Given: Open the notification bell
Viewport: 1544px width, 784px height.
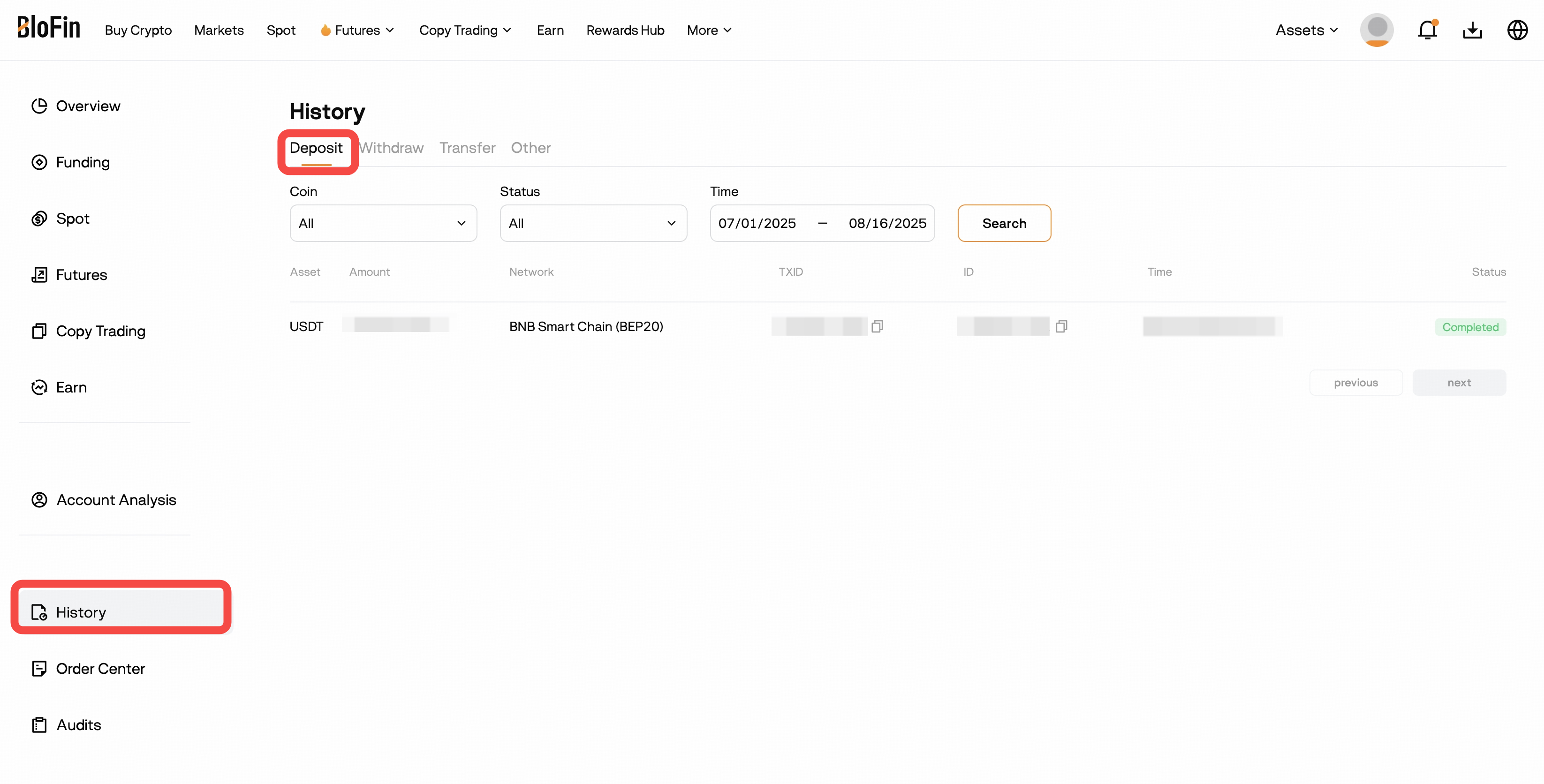Looking at the screenshot, I should pyautogui.click(x=1427, y=30).
